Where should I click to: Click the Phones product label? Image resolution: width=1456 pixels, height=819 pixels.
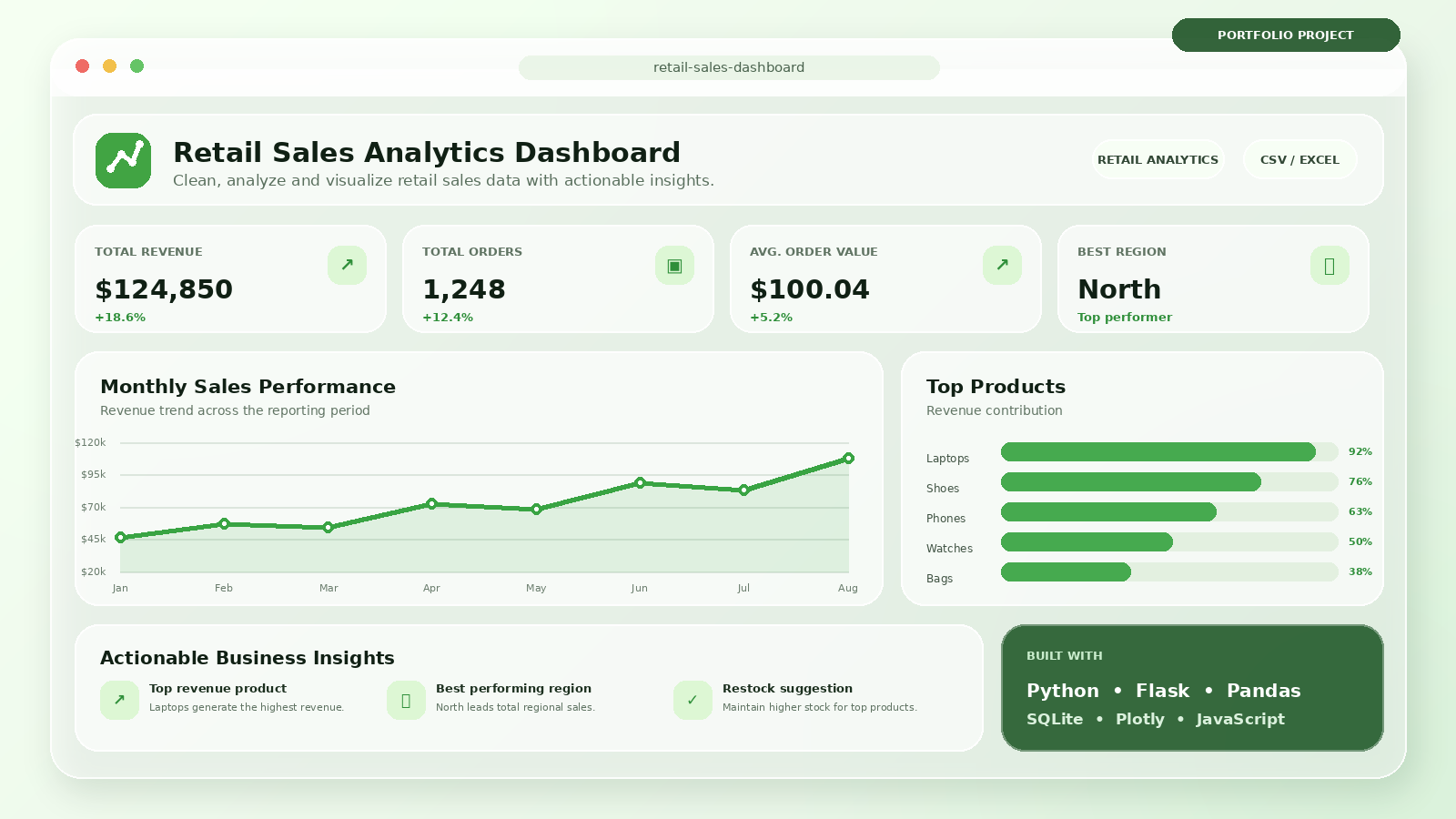pyautogui.click(x=946, y=519)
